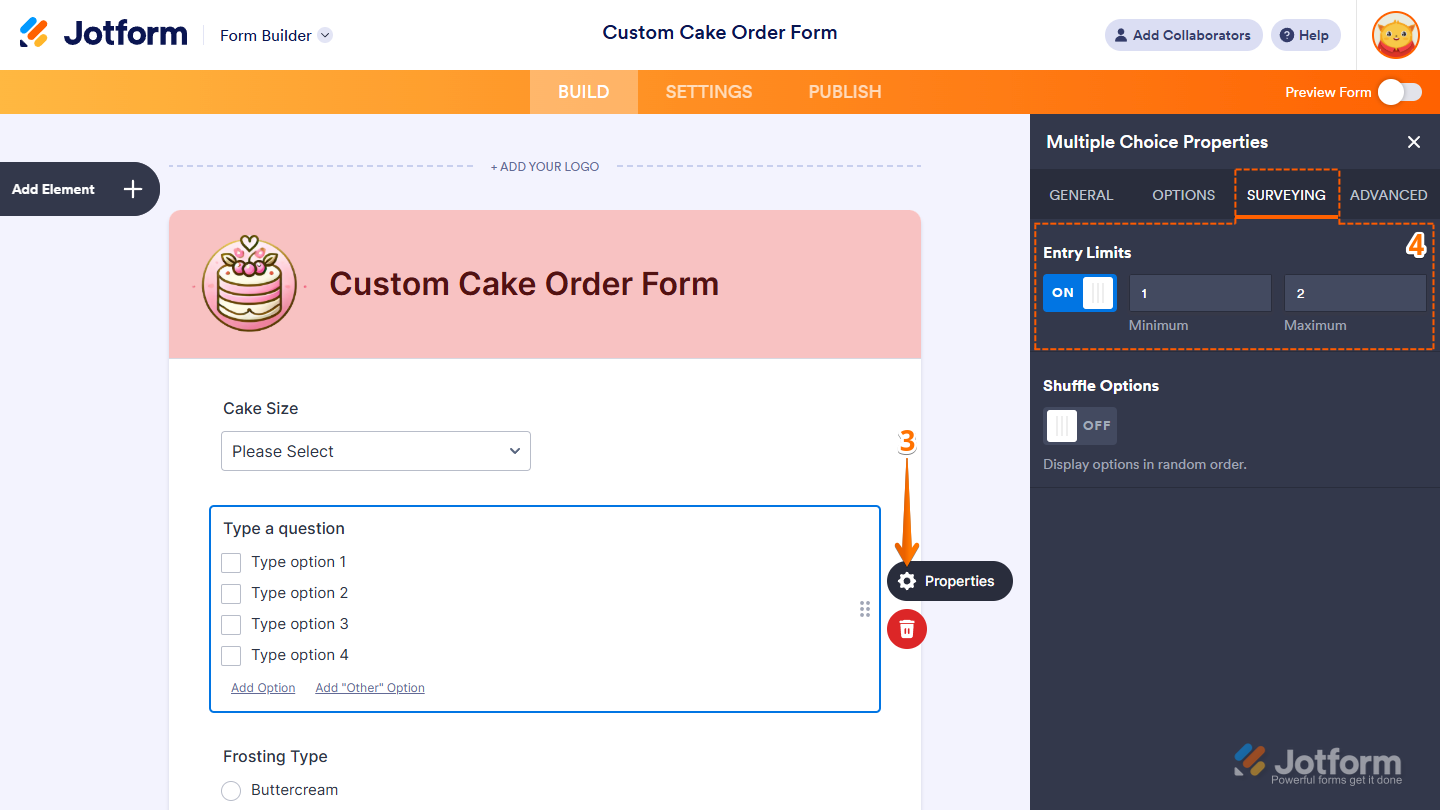Click the Add Element plus icon
Viewport: 1440px width, 810px height.
coord(133,189)
